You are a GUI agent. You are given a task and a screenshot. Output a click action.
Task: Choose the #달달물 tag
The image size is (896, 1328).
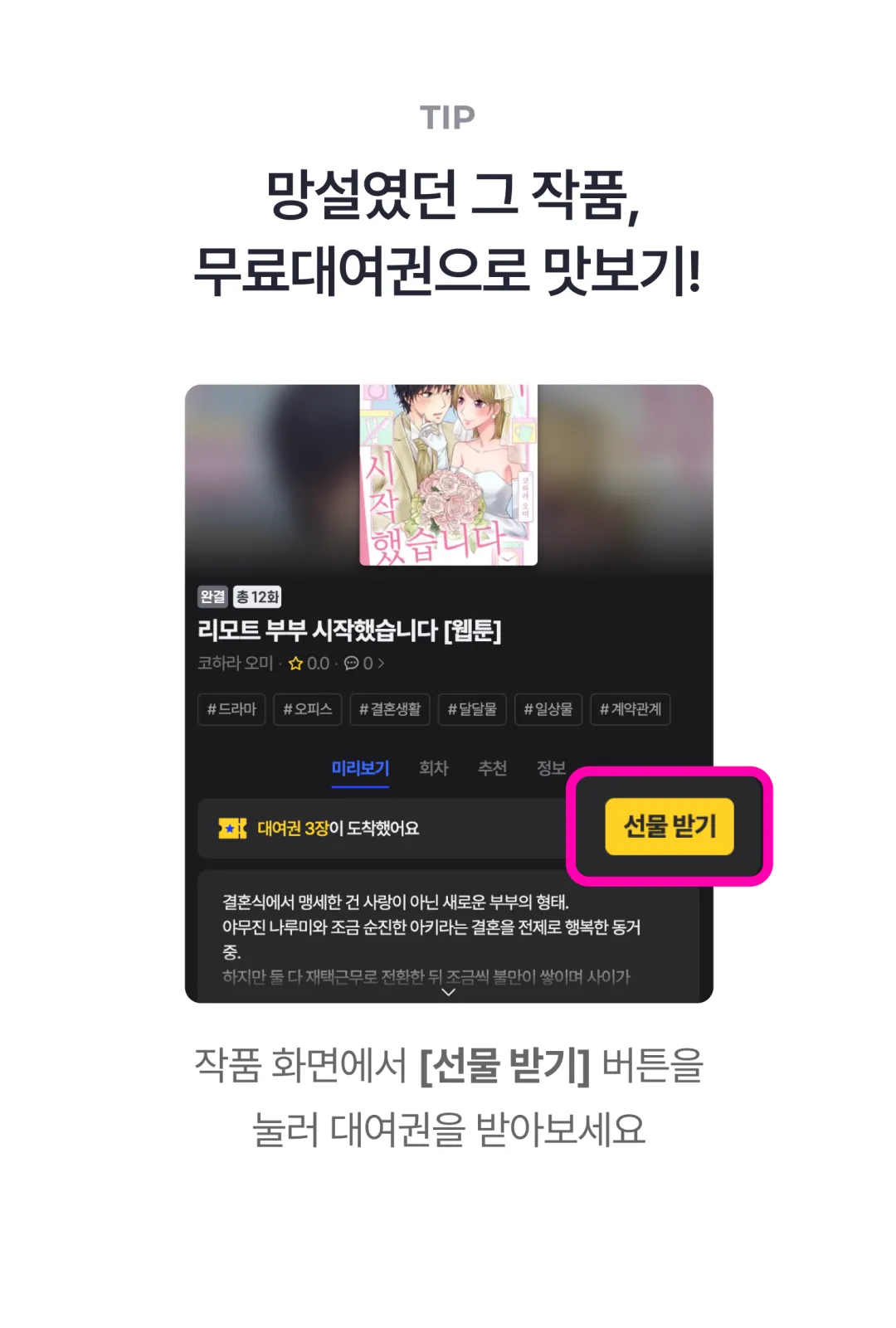coord(472,709)
